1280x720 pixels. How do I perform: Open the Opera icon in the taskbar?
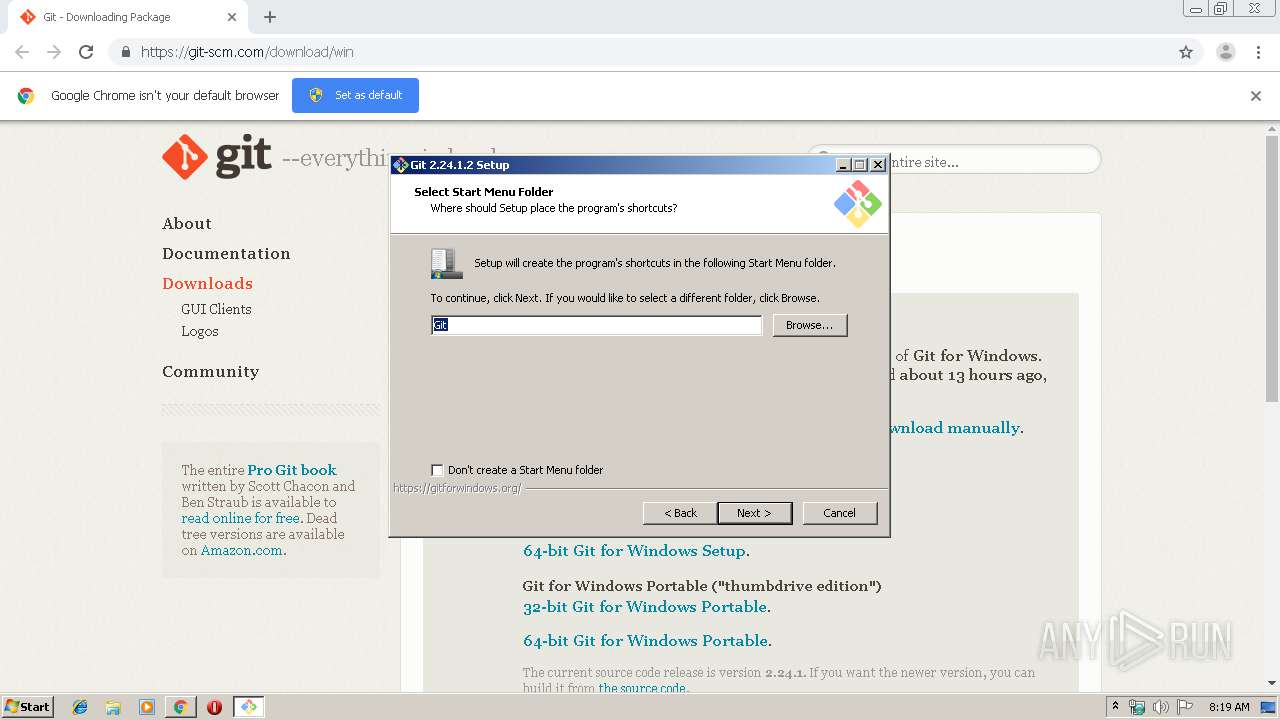[214, 707]
